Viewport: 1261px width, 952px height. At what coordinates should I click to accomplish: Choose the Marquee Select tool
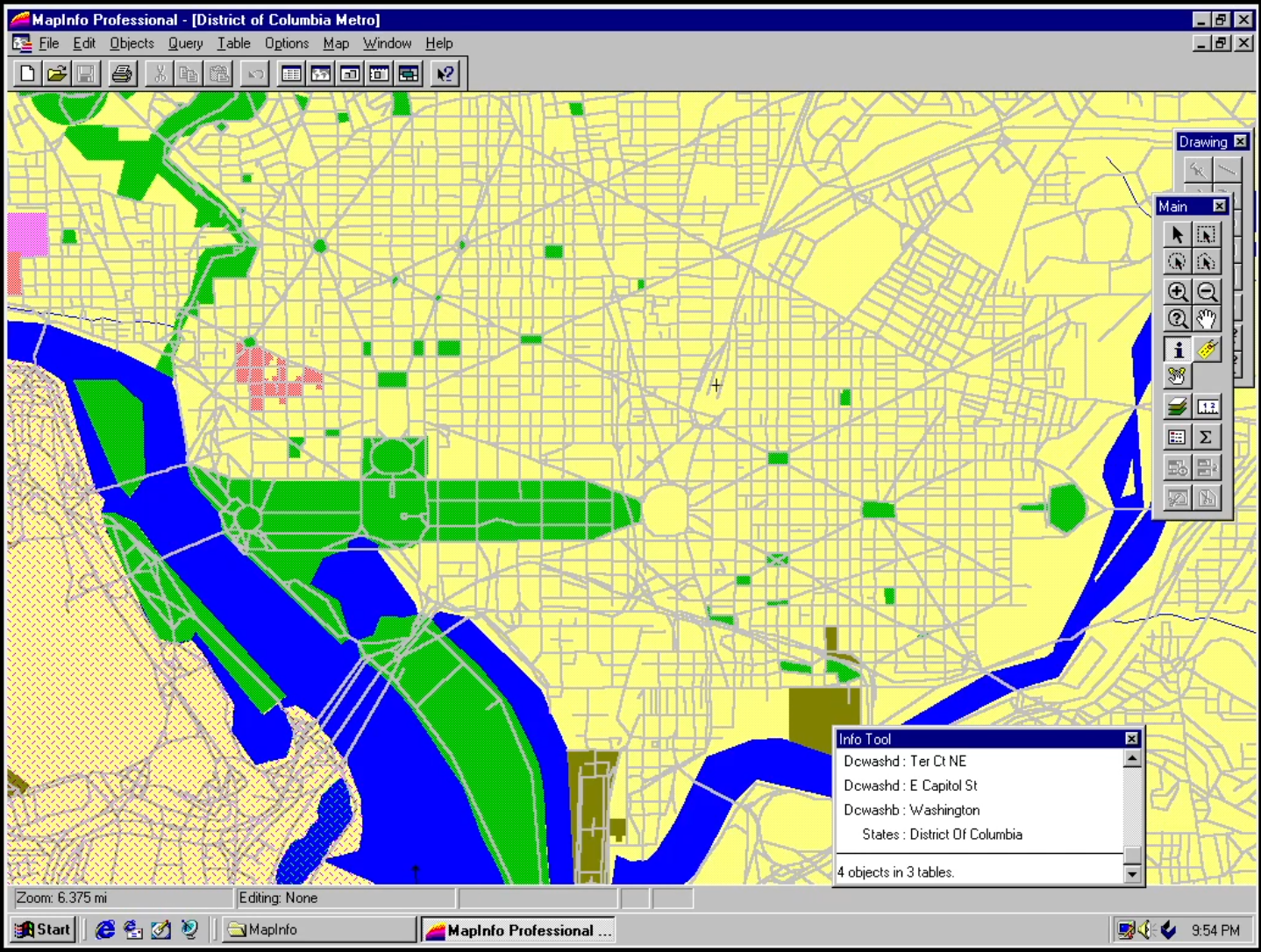[1207, 234]
